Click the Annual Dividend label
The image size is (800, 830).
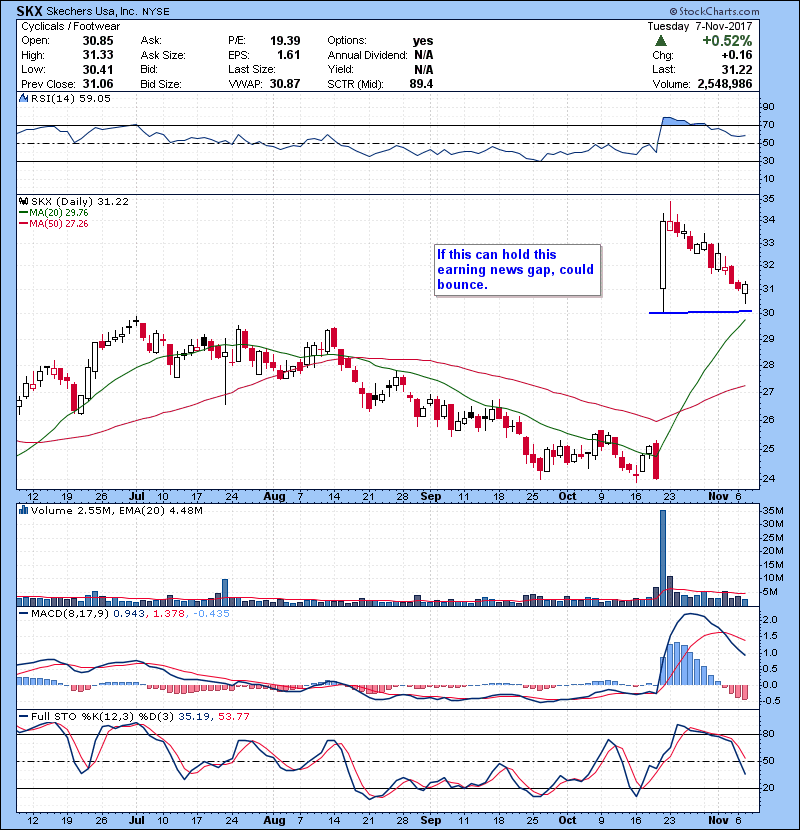pos(367,55)
